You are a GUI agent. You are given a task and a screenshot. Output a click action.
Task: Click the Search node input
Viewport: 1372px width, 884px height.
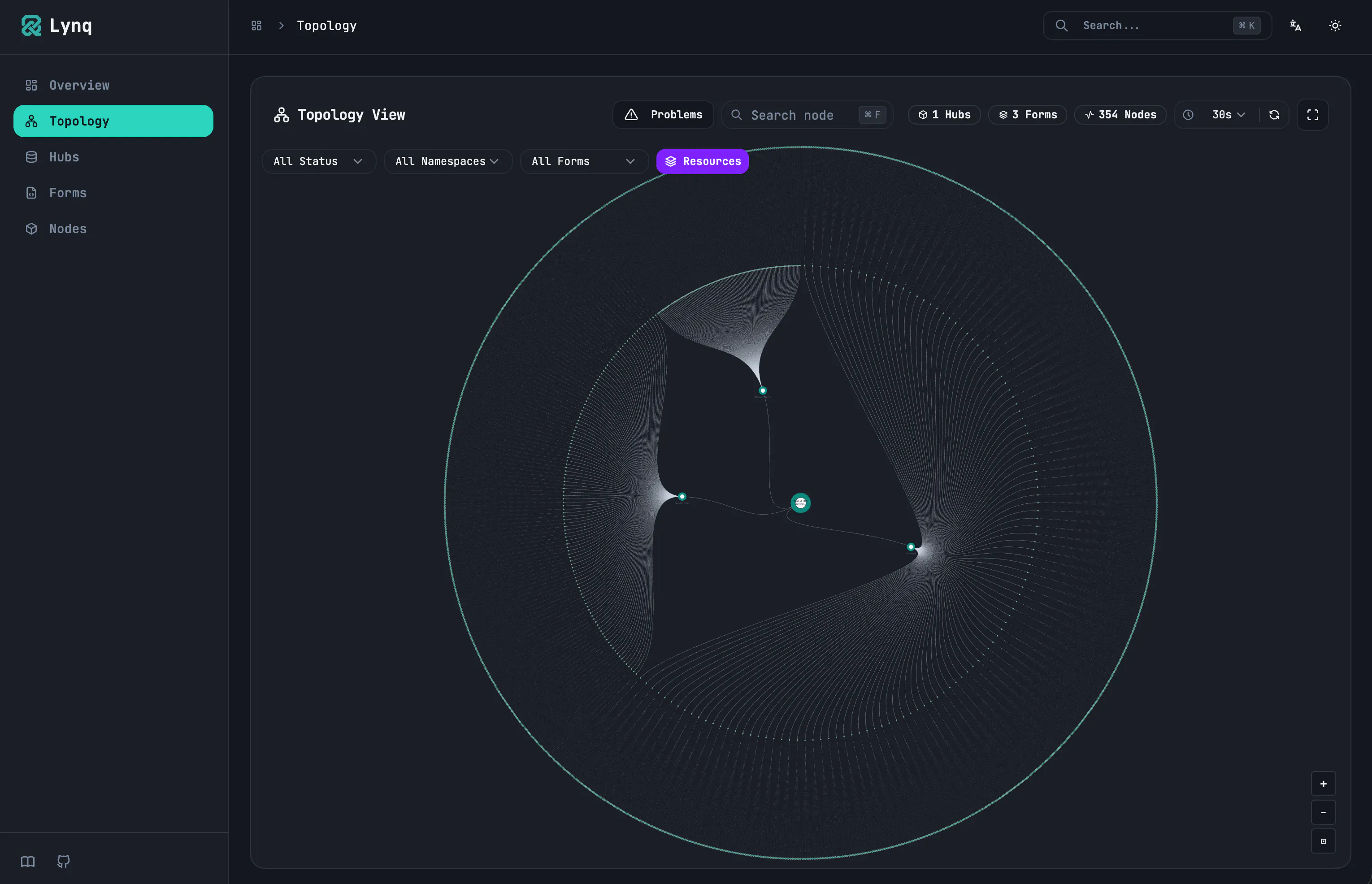pyautogui.click(x=807, y=115)
